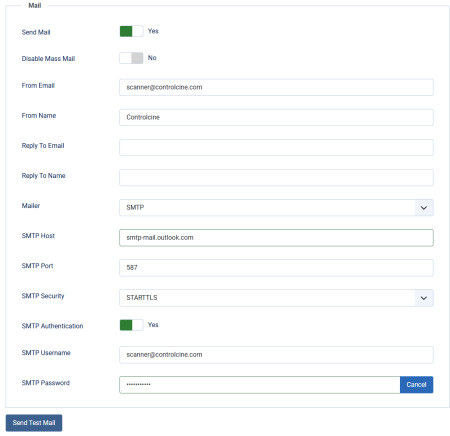
Task: Click into the Reply To Email field
Action: pyautogui.click(x=276, y=147)
